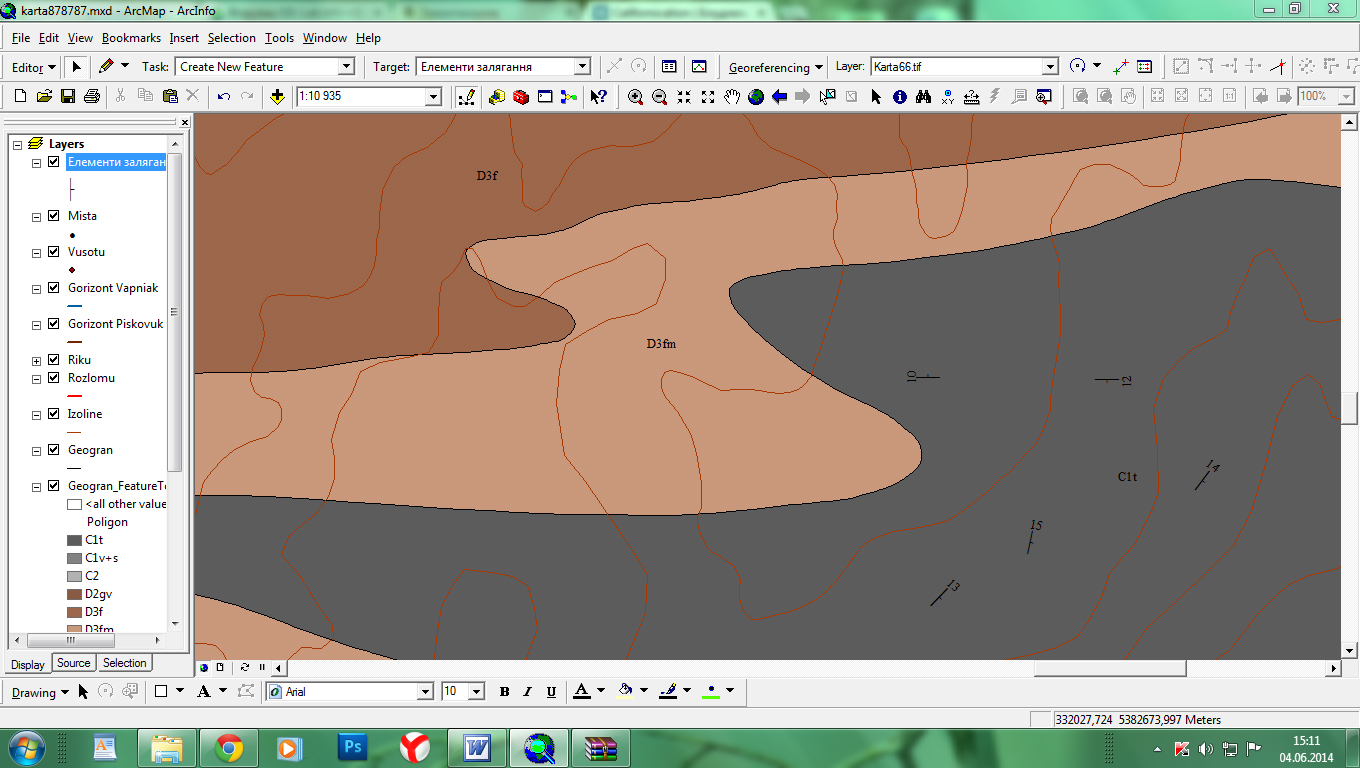The height and width of the screenshot is (768, 1360).
Task: Open the Bookmarks menu
Action: click(x=131, y=38)
